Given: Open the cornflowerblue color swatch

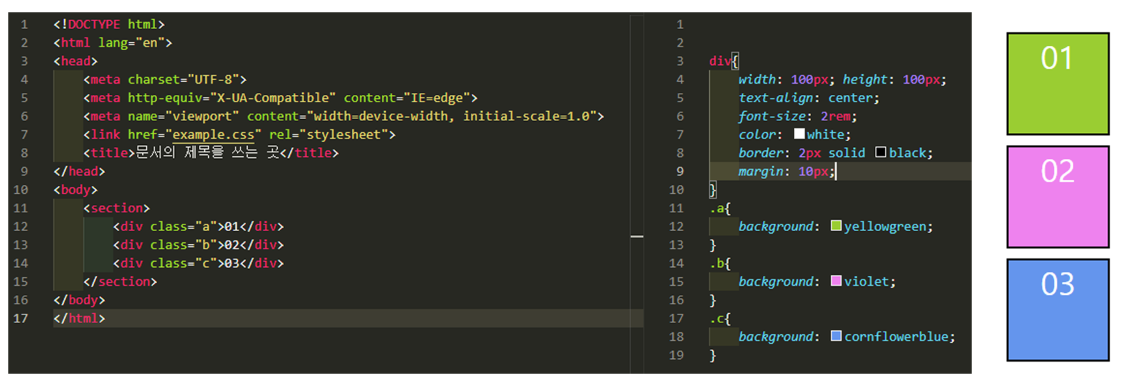Looking at the screenshot, I should point(836,337).
